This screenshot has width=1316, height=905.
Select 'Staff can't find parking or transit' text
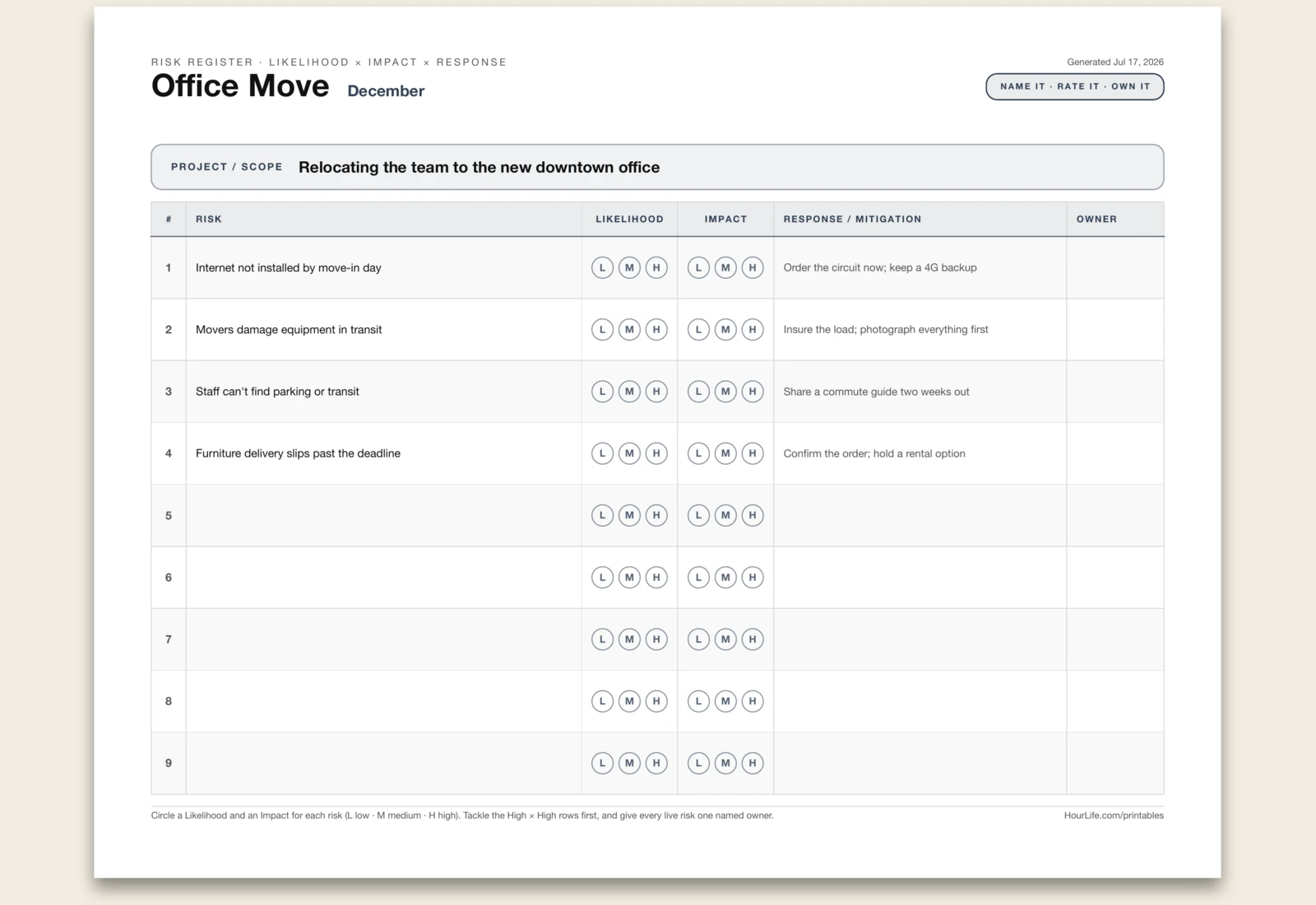277,392
